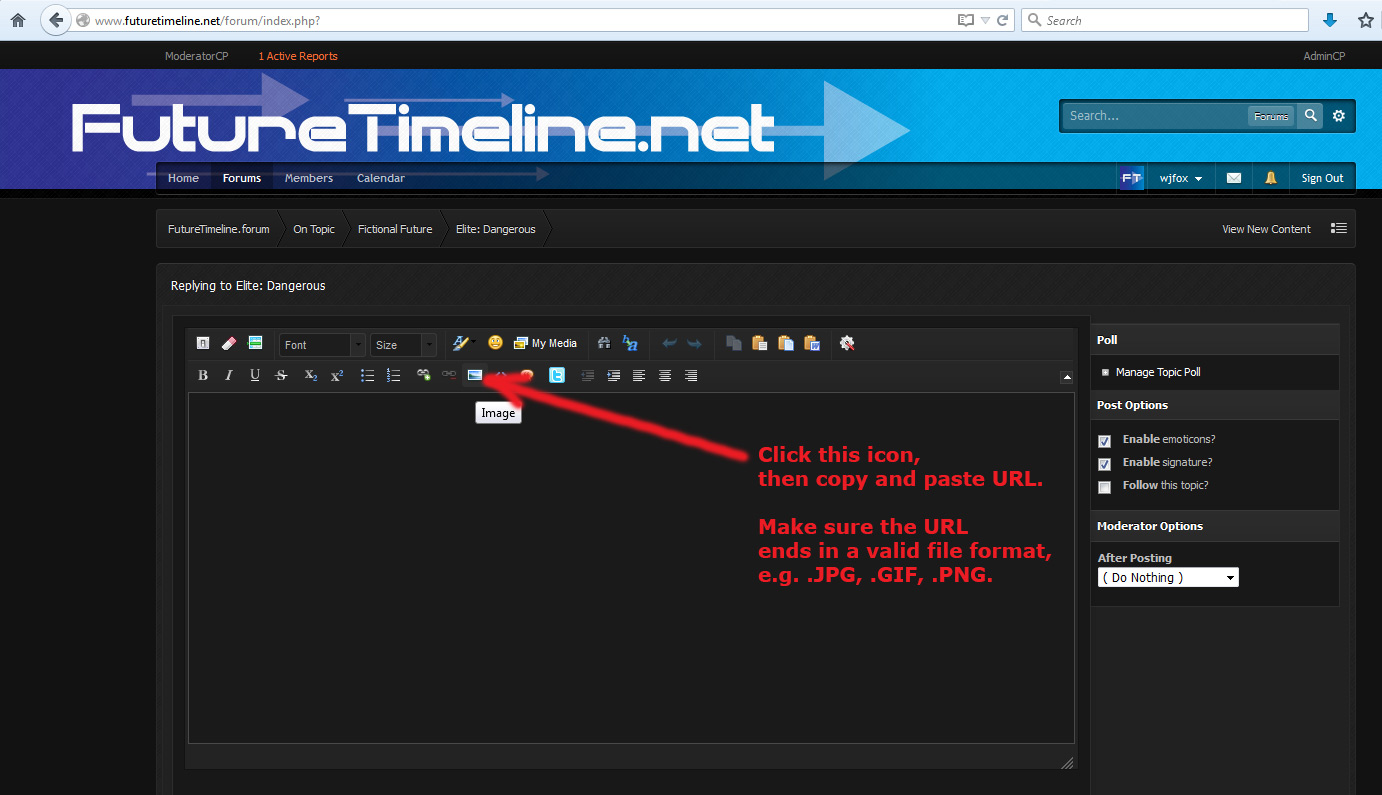The height and width of the screenshot is (795, 1382).
Task: Open the messages envelope icon
Action: coord(1234,178)
